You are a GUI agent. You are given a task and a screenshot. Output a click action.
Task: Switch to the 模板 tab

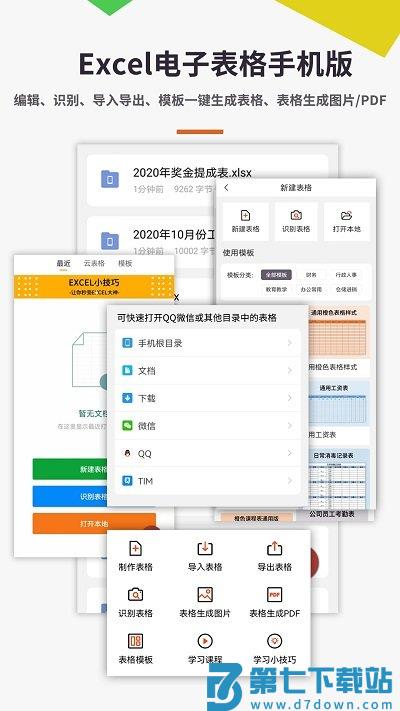coord(125,263)
